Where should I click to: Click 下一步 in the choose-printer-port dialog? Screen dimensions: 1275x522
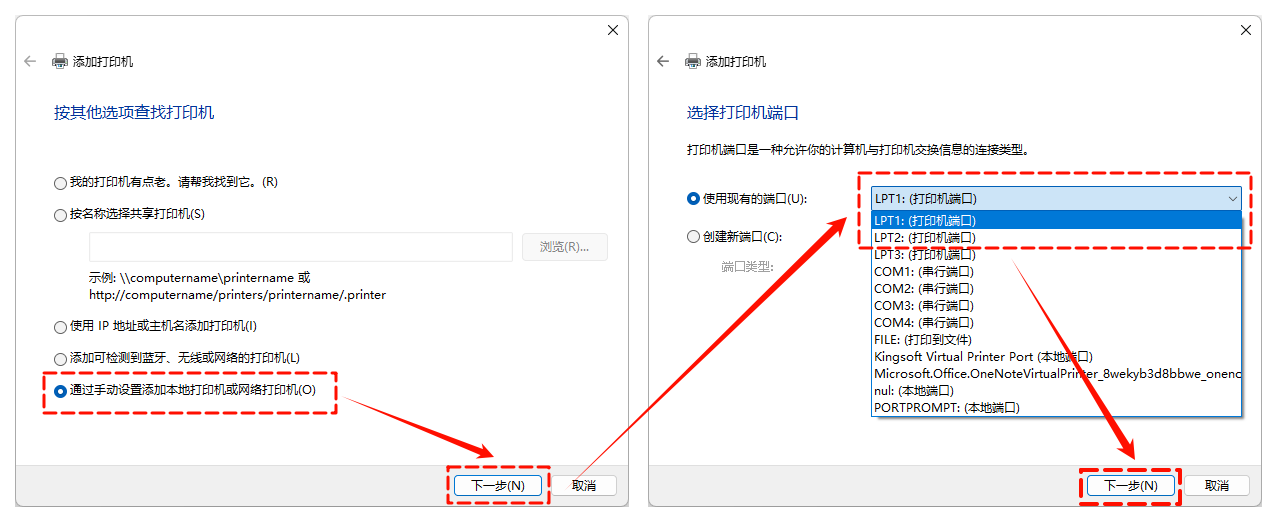pos(1129,485)
